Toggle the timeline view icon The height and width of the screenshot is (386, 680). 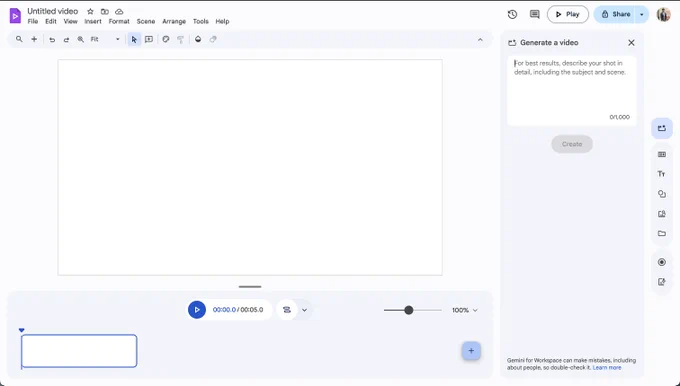287,310
